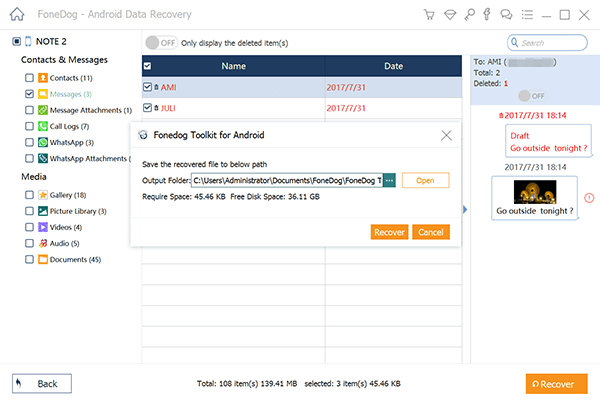Uncheck the Messages (3) checkbox
600x402 pixels.
pyautogui.click(x=29, y=94)
